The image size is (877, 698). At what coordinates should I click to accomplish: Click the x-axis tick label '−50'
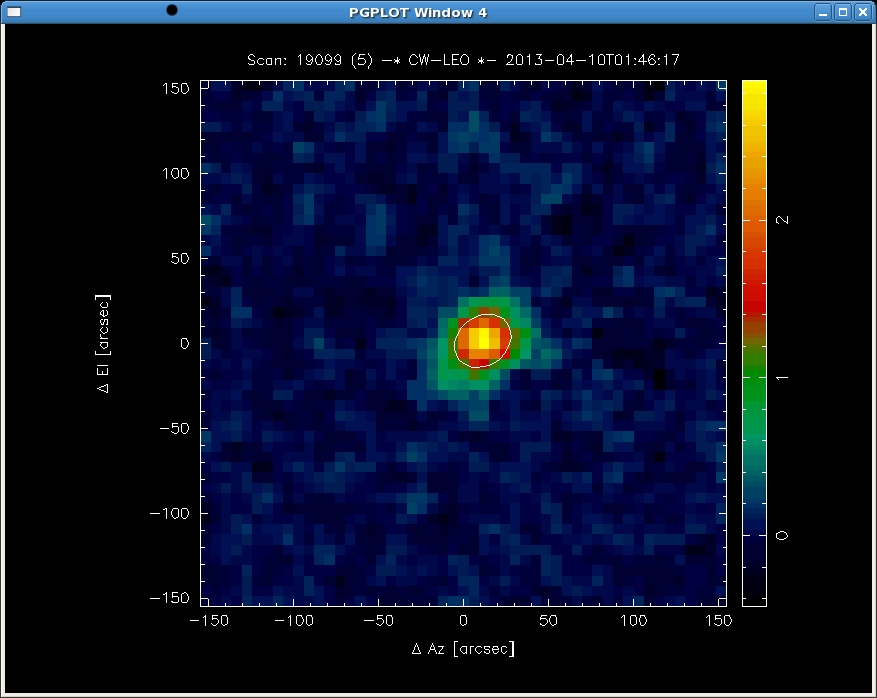[378, 620]
